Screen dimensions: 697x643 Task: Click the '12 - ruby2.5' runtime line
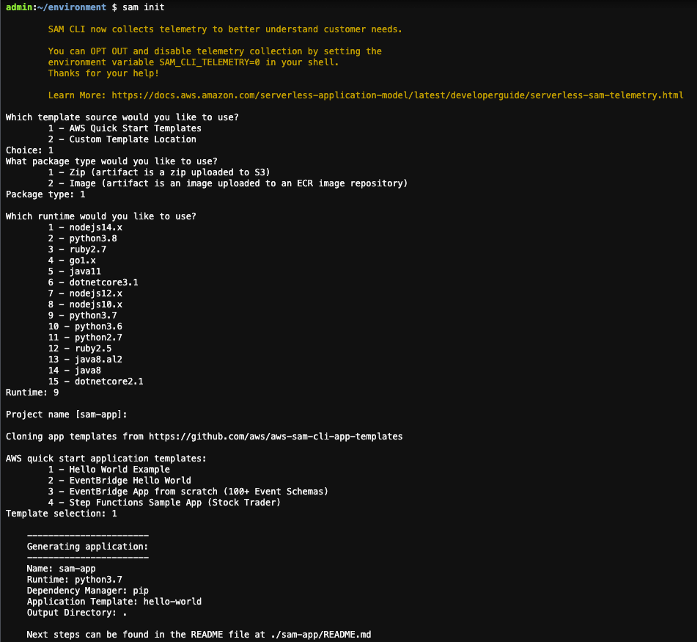click(80, 348)
